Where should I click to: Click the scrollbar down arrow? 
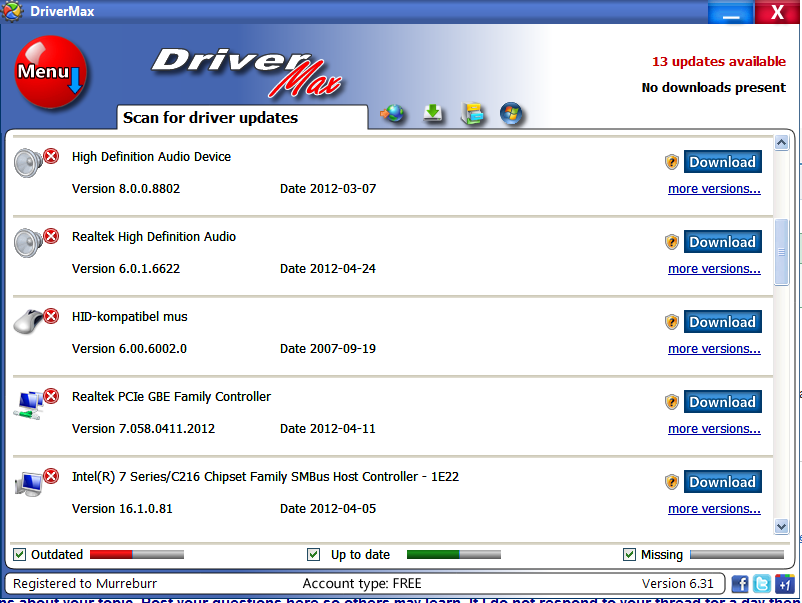click(x=781, y=526)
